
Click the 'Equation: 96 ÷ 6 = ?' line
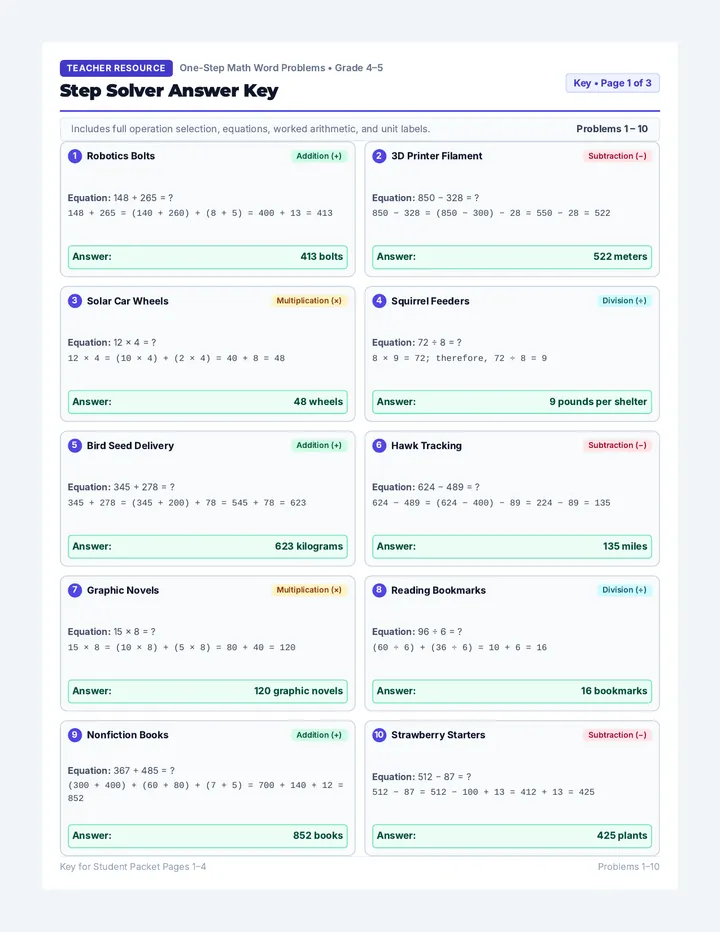417,631
